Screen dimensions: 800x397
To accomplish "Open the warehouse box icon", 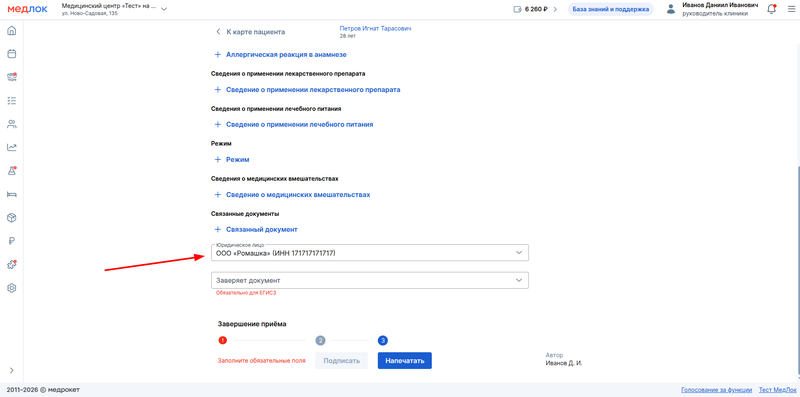I will tap(12, 218).
